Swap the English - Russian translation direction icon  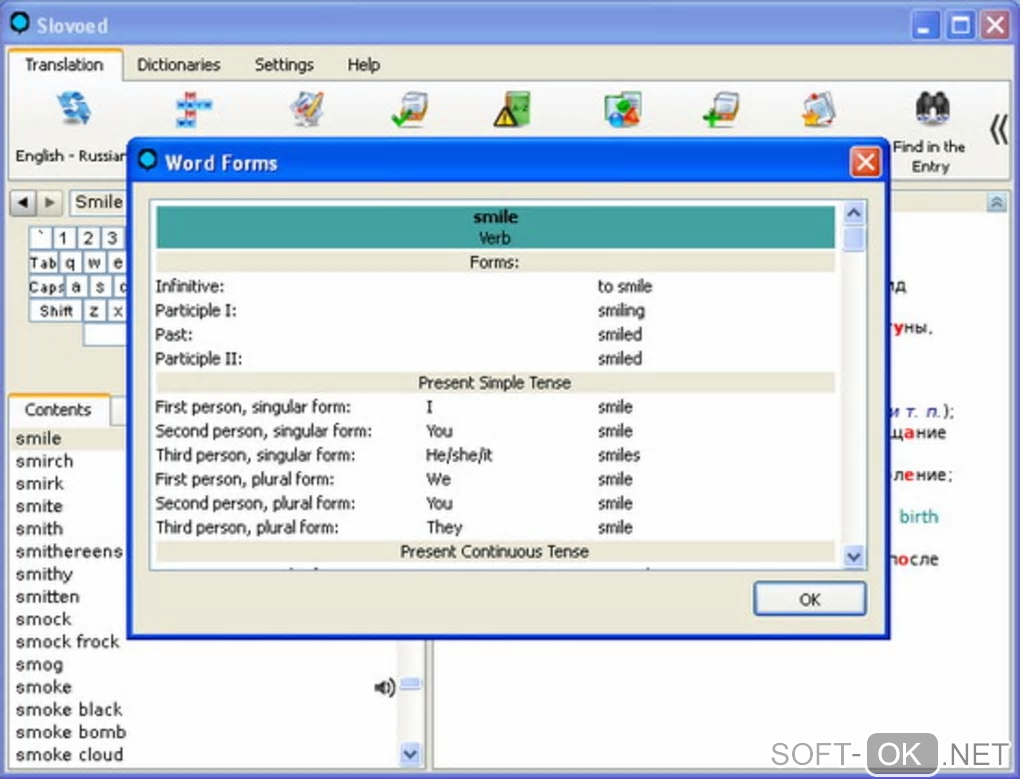coord(74,109)
